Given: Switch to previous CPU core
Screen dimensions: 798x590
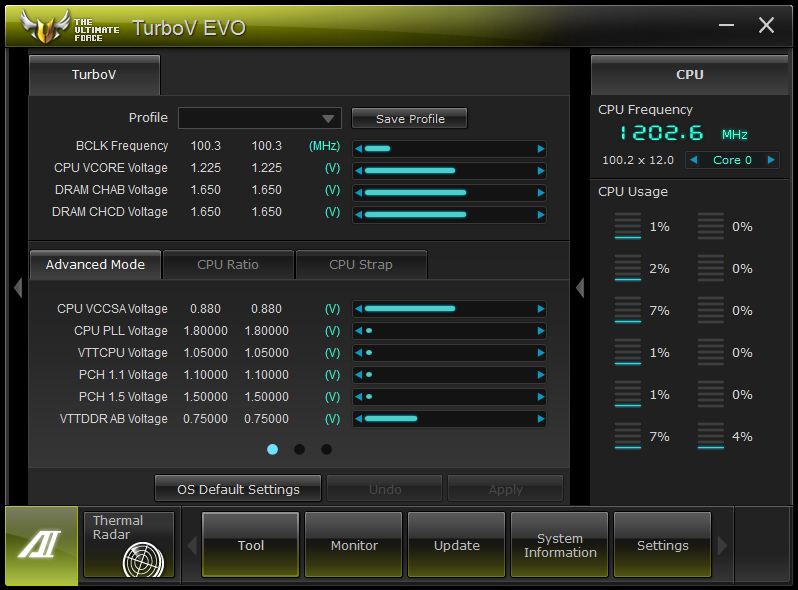Looking at the screenshot, I should point(693,160).
